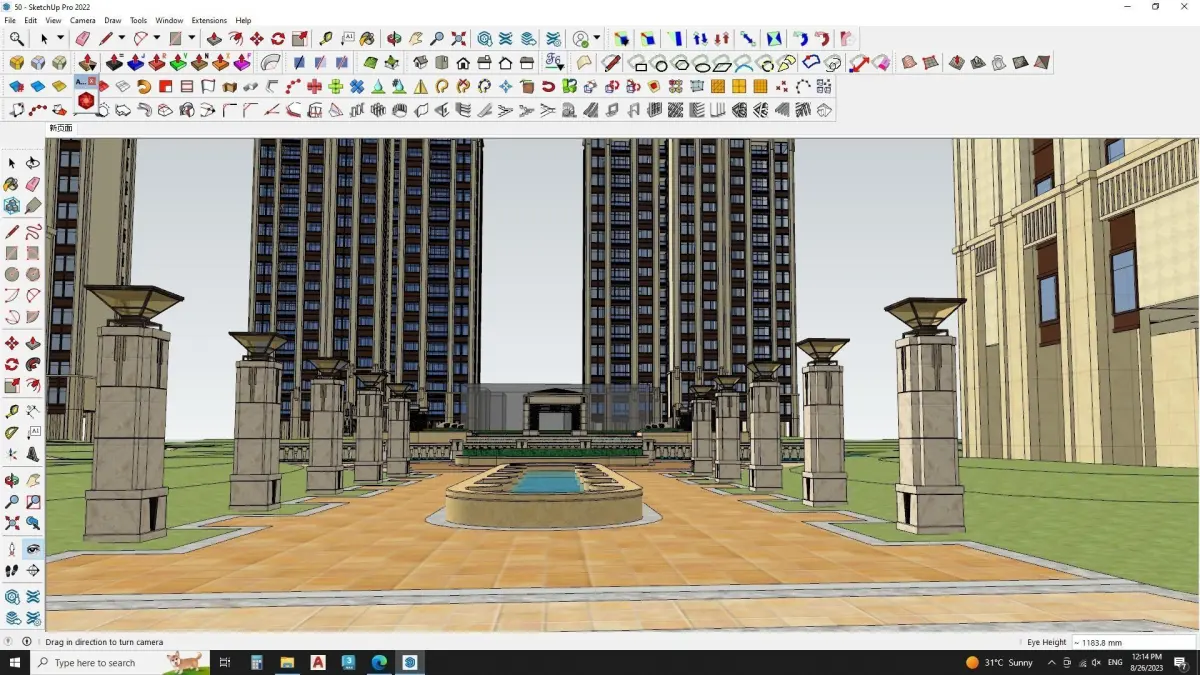Select the Search magnifier icon in top toolbar
Screen dimensions: 1200x675
click(x=17, y=38)
